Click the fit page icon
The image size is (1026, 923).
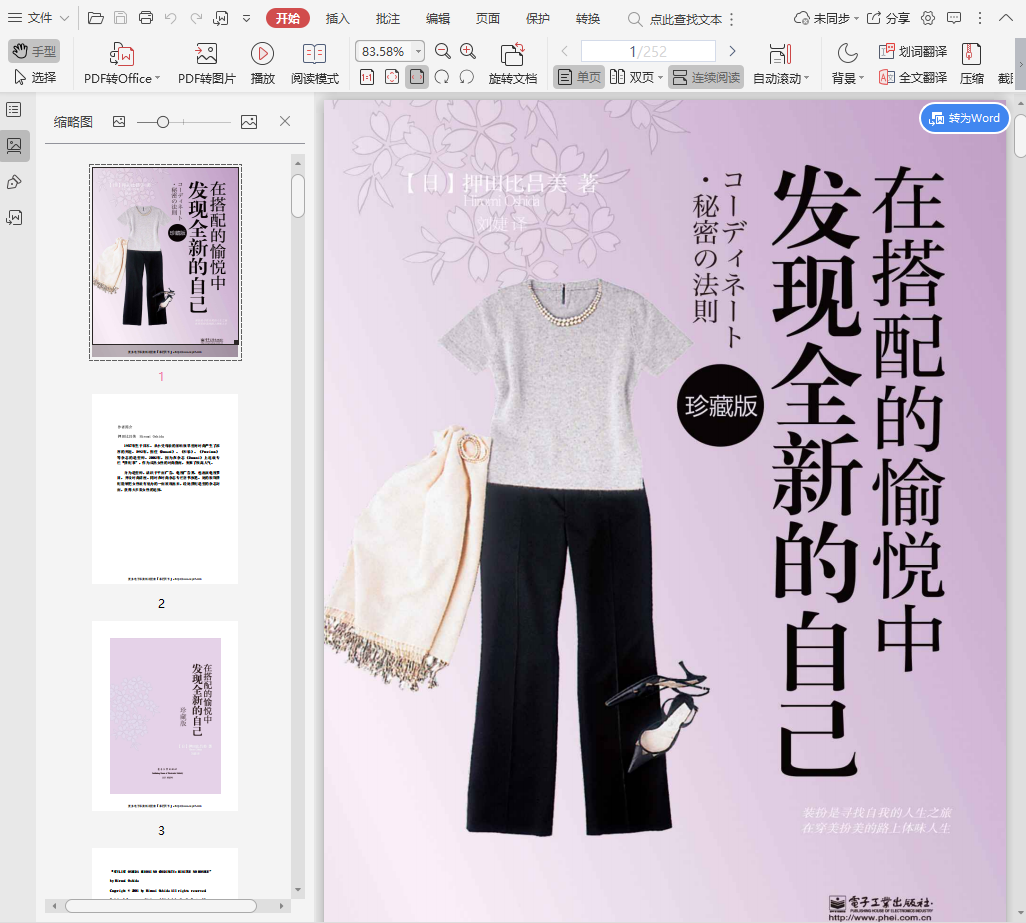392,77
